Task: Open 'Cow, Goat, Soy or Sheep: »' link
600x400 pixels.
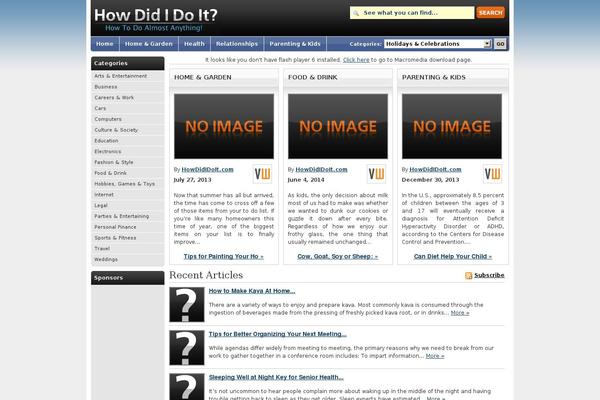Action: click(338, 256)
